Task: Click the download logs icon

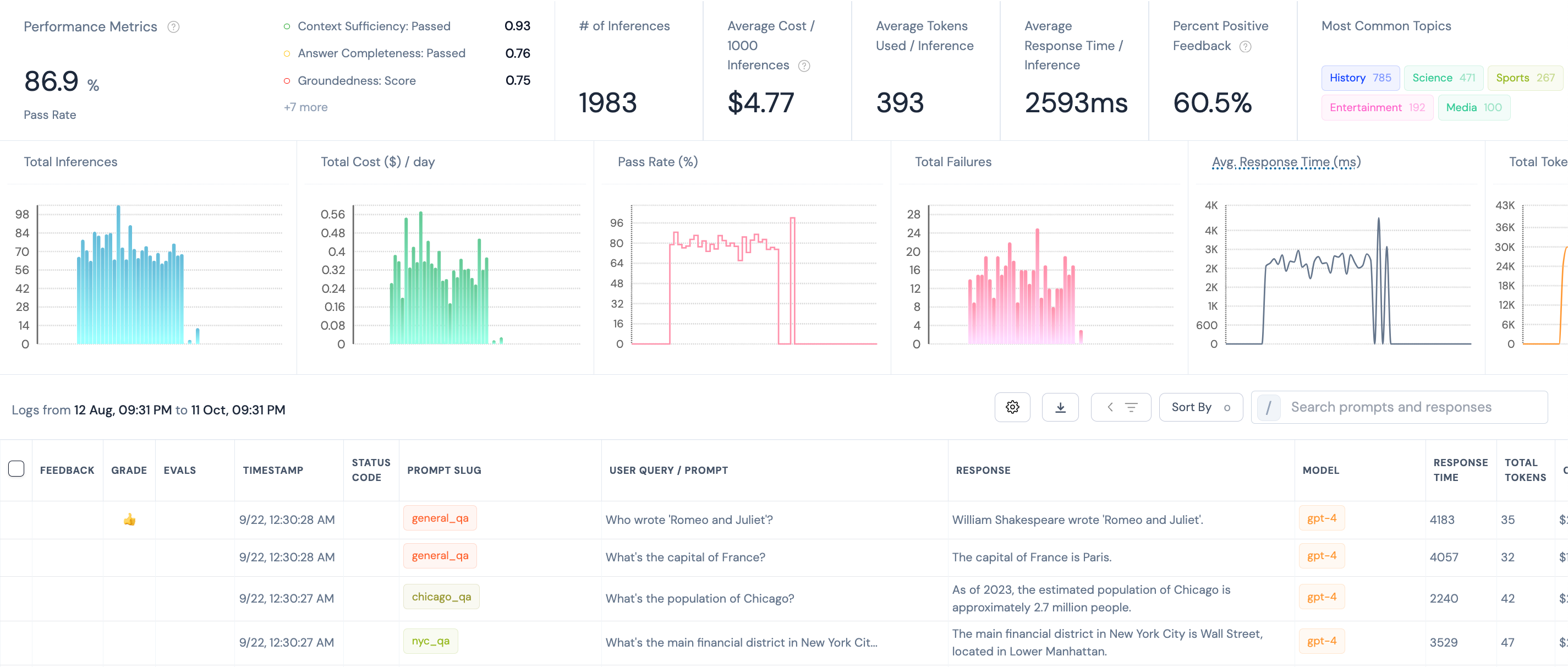Action: pyautogui.click(x=1060, y=407)
